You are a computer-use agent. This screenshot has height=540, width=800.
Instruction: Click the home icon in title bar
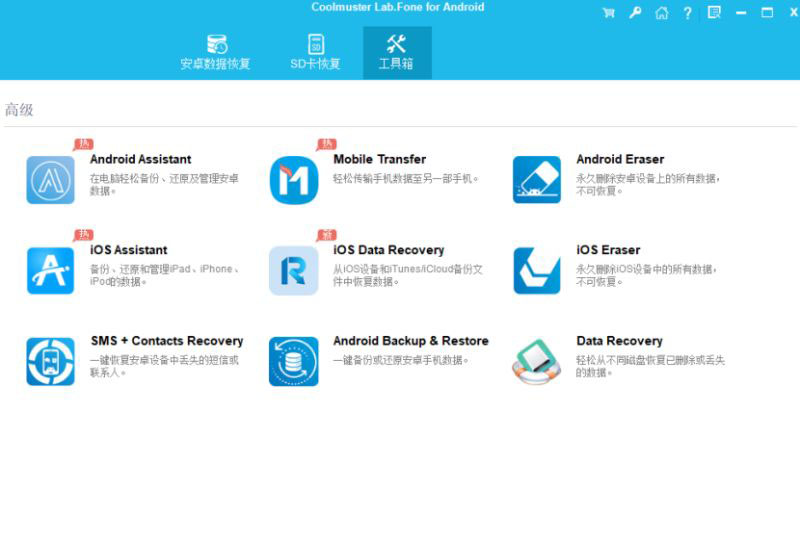click(661, 13)
